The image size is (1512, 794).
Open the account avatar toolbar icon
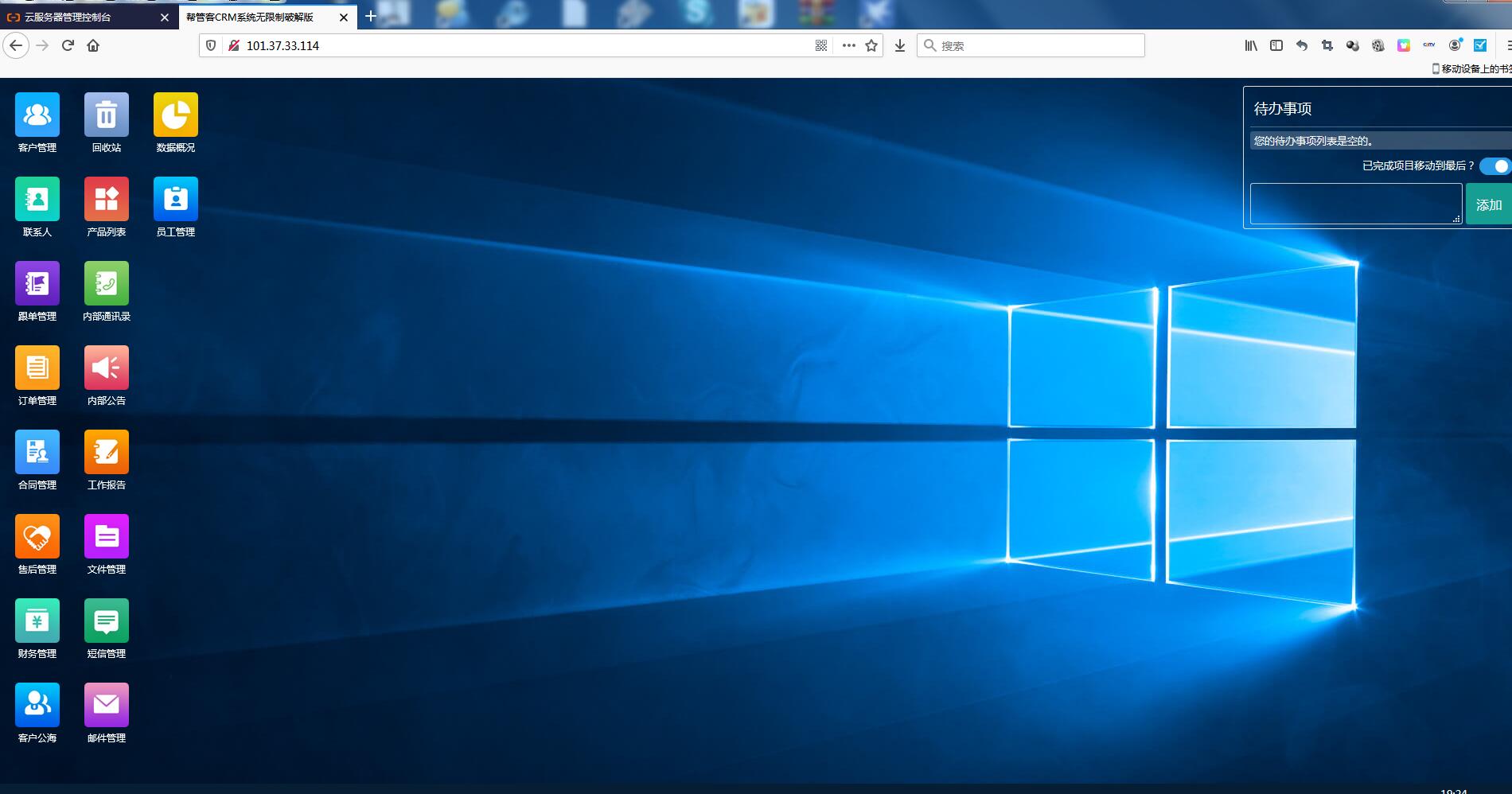click(1455, 45)
